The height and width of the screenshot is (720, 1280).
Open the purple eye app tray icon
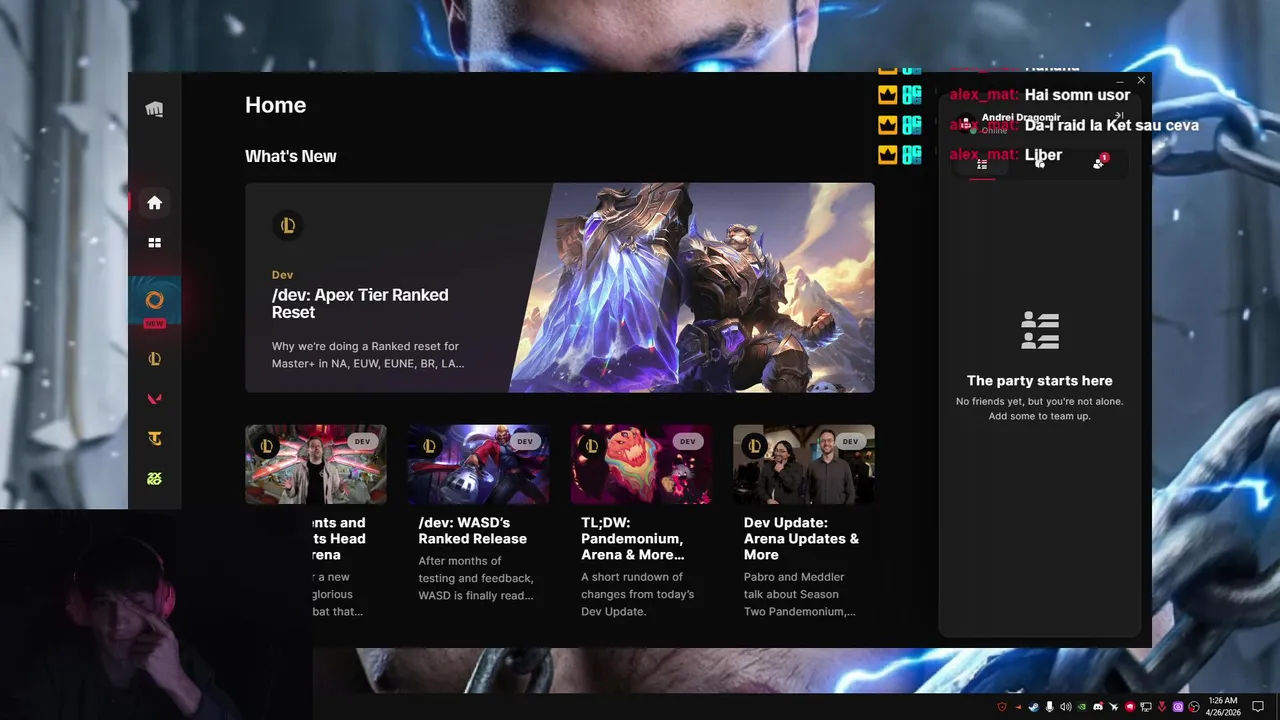click(x=1178, y=707)
